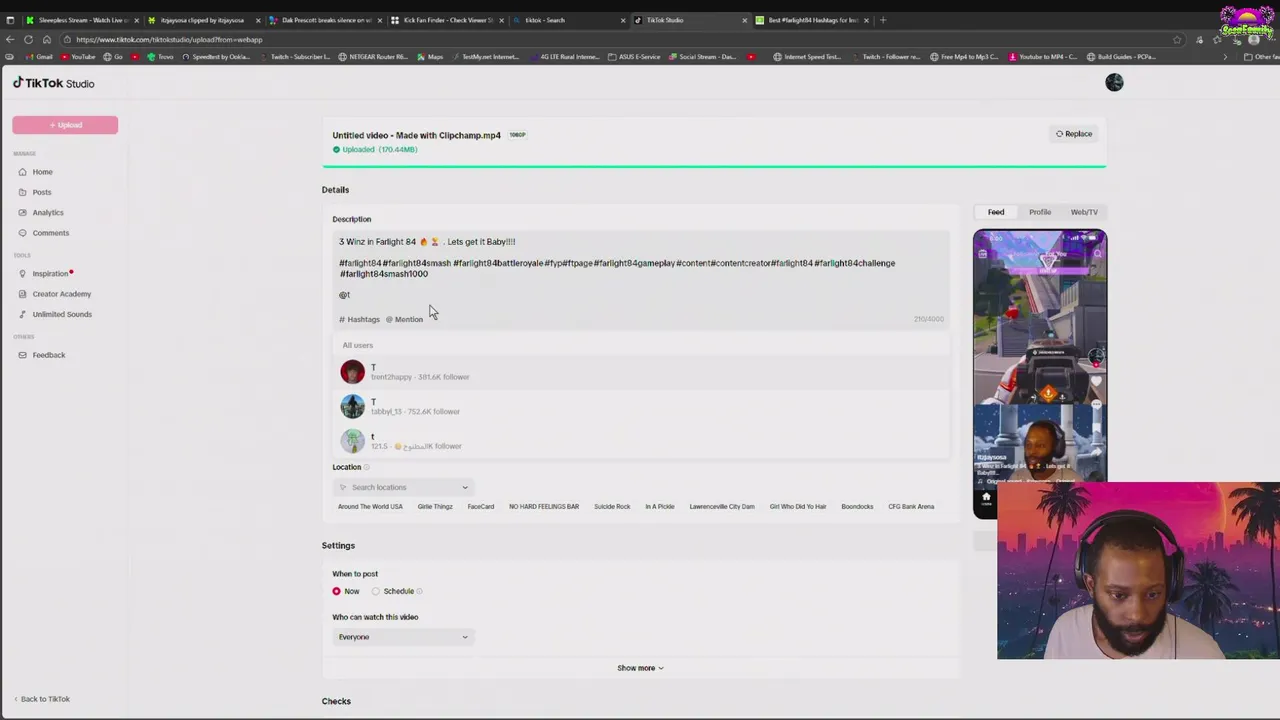Screen dimensions: 1280x720
Task: Open the Maps bookmark
Action: [430, 57]
